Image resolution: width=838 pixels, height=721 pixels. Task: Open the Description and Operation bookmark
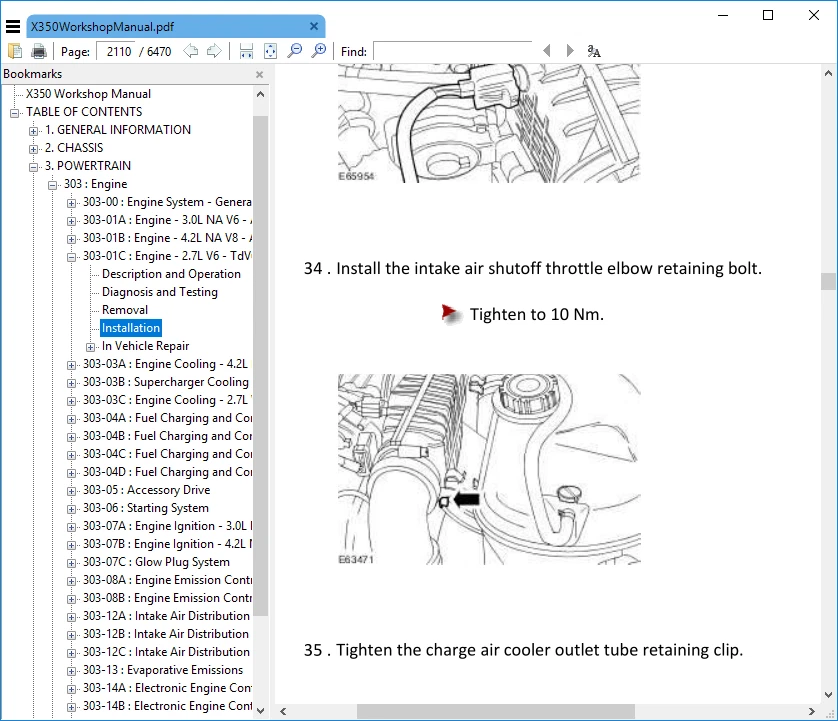(169, 273)
